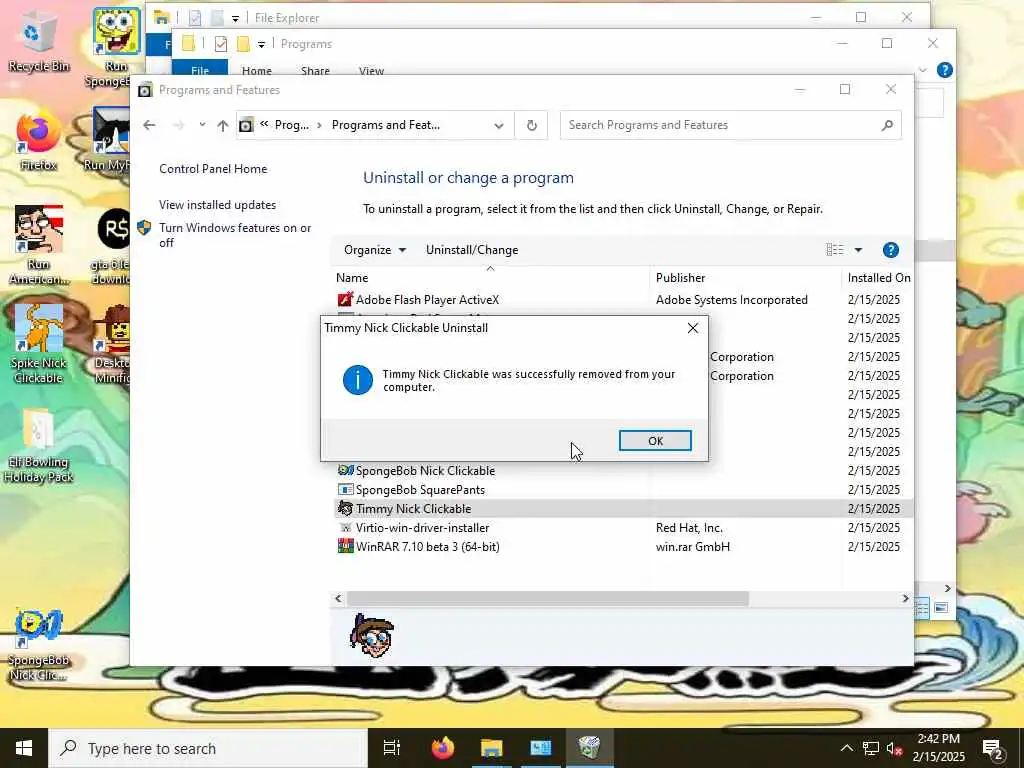Click Uninstall/Change in the toolbar

(472, 250)
